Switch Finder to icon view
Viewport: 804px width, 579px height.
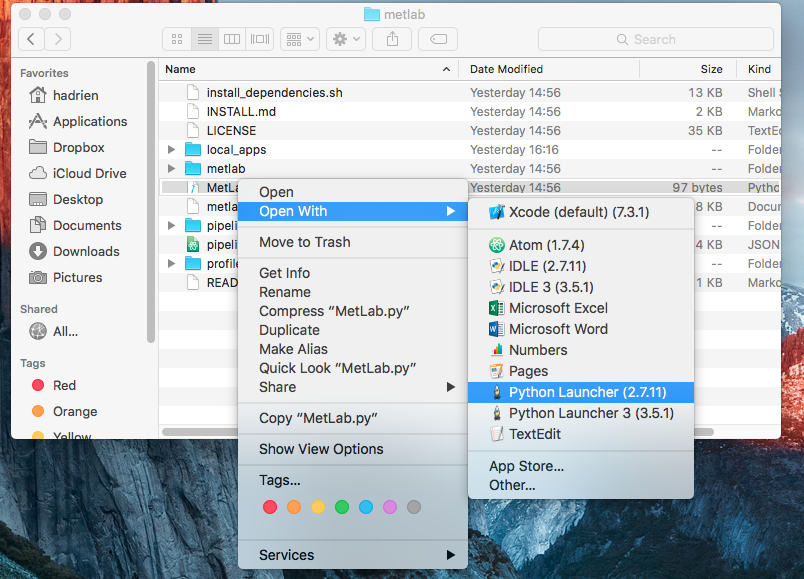coord(177,39)
